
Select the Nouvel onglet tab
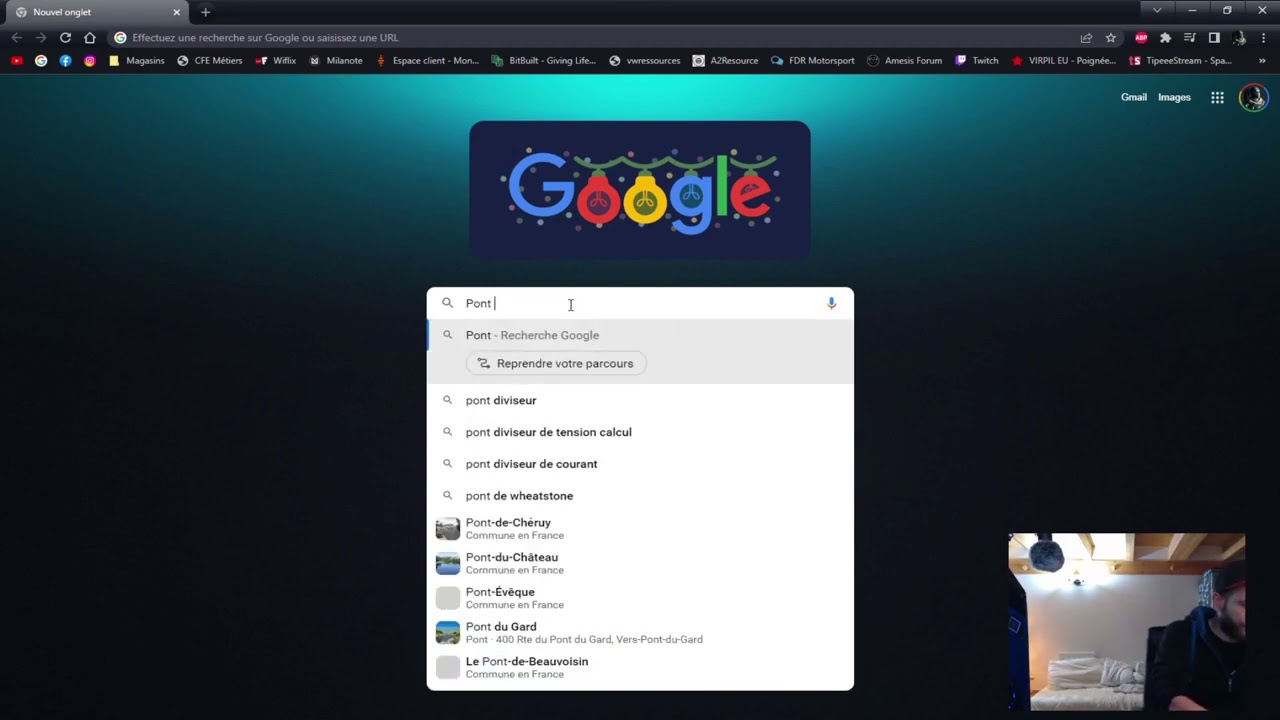[97, 12]
